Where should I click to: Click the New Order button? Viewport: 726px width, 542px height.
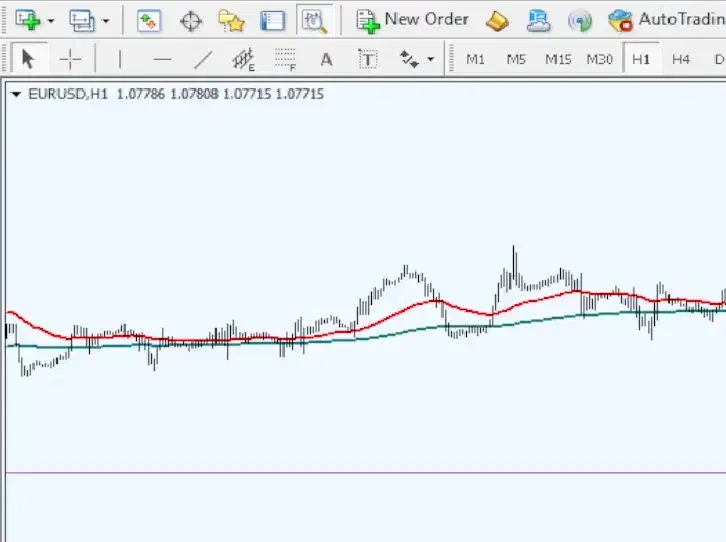pos(413,20)
